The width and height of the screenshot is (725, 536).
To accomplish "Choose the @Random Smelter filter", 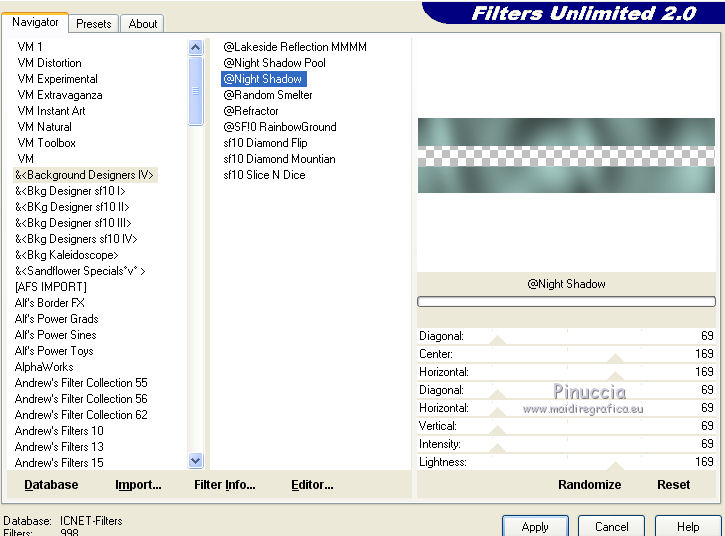I will [268, 95].
